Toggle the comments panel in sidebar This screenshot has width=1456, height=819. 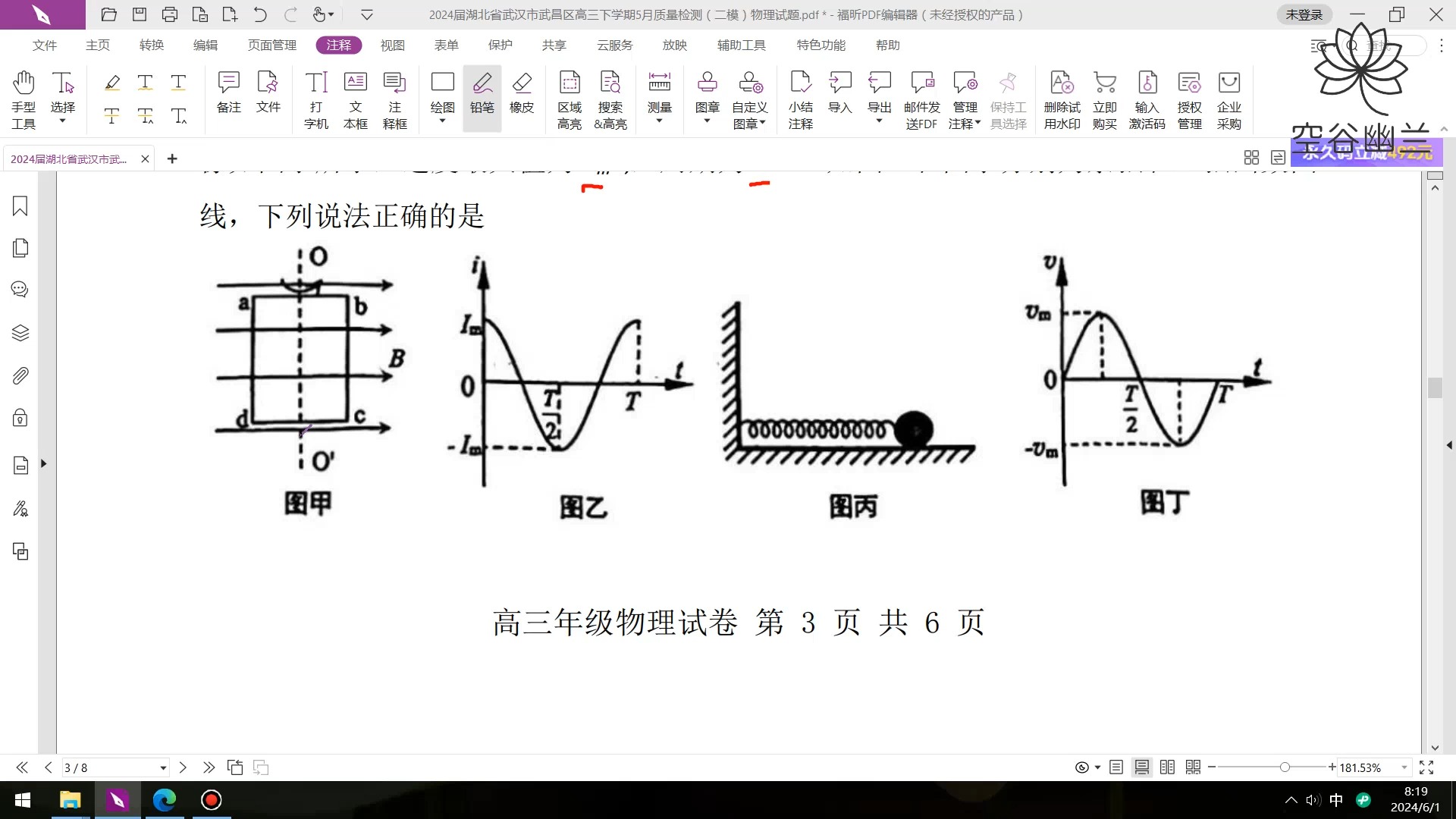pos(20,289)
